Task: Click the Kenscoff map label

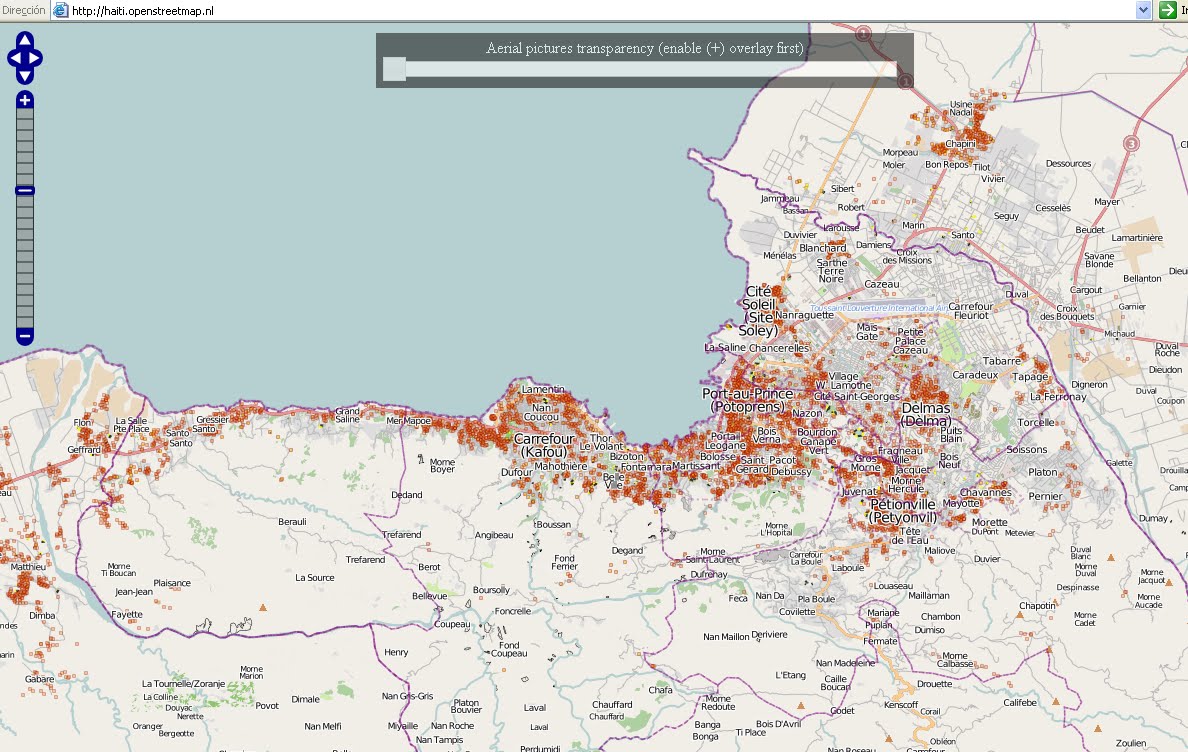Action: pos(901,705)
